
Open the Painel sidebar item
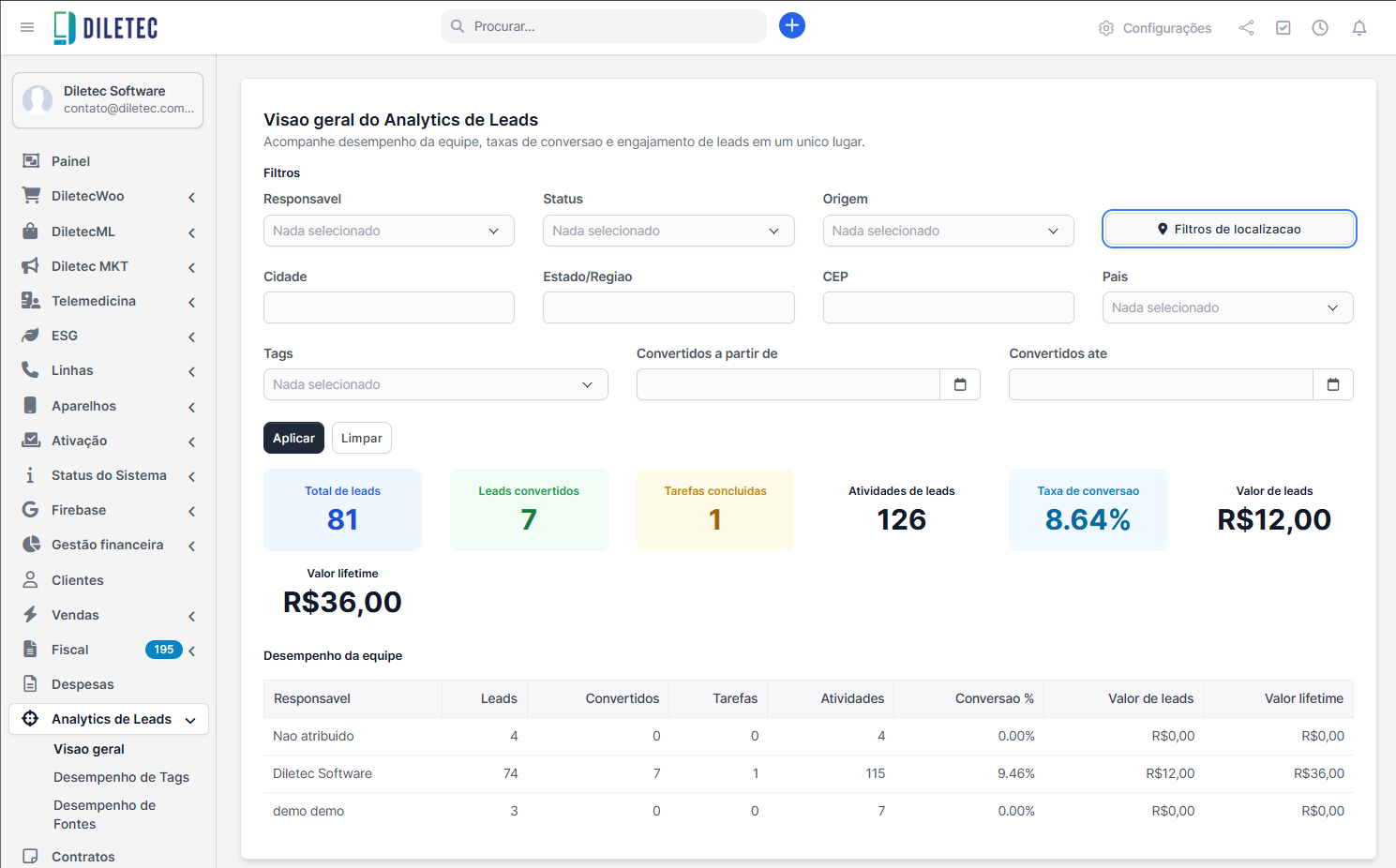[70, 161]
